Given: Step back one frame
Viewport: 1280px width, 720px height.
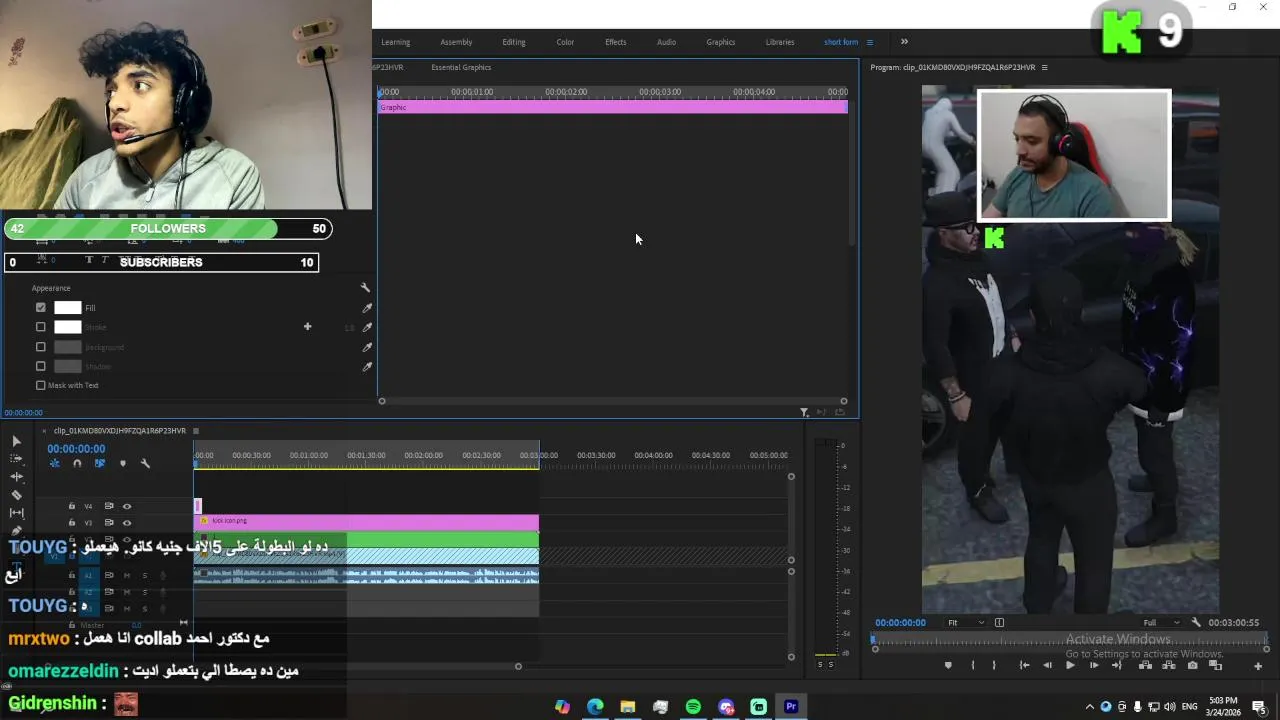Looking at the screenshot, I should 1047,665.
